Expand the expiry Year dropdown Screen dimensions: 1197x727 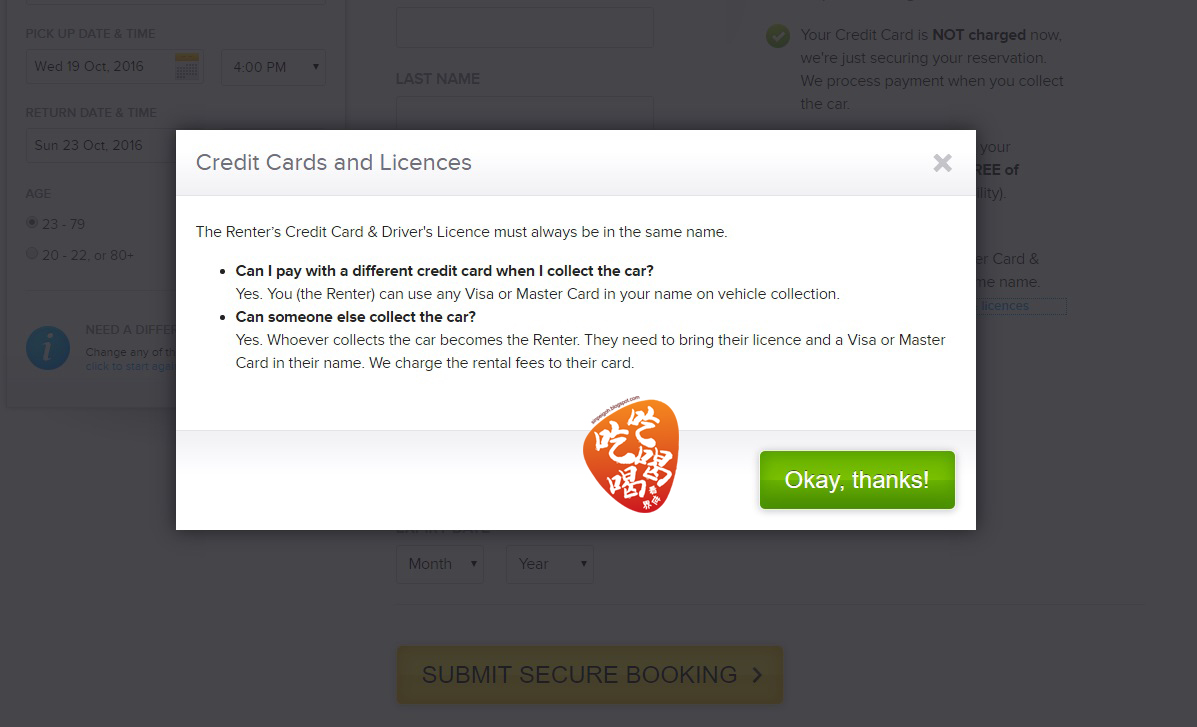tap(549, 564)
